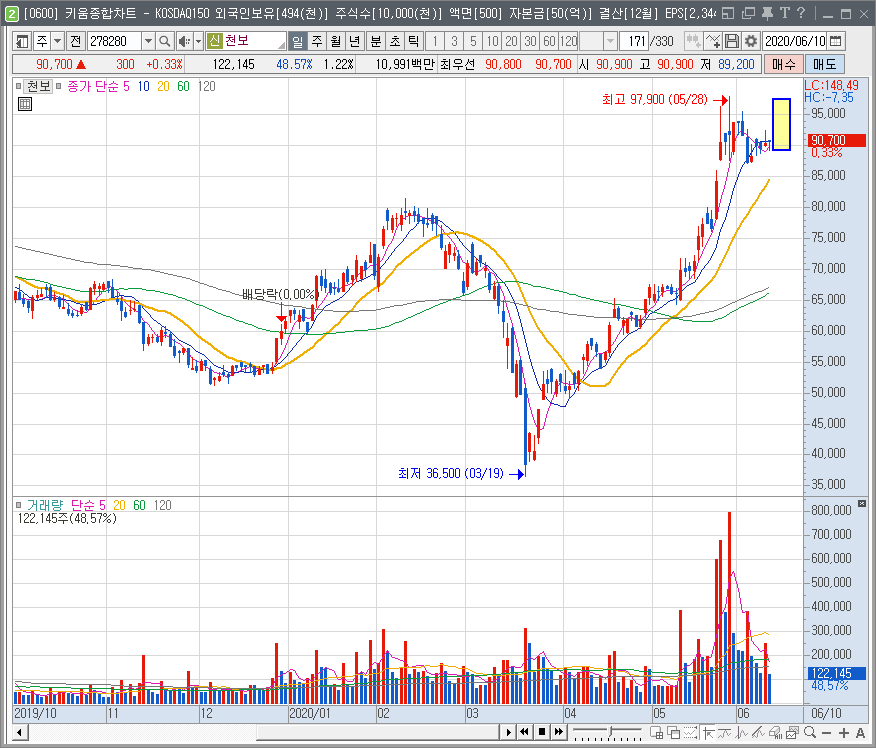
Task: Edit the candle count 171 field
Action: click(634, 41)
